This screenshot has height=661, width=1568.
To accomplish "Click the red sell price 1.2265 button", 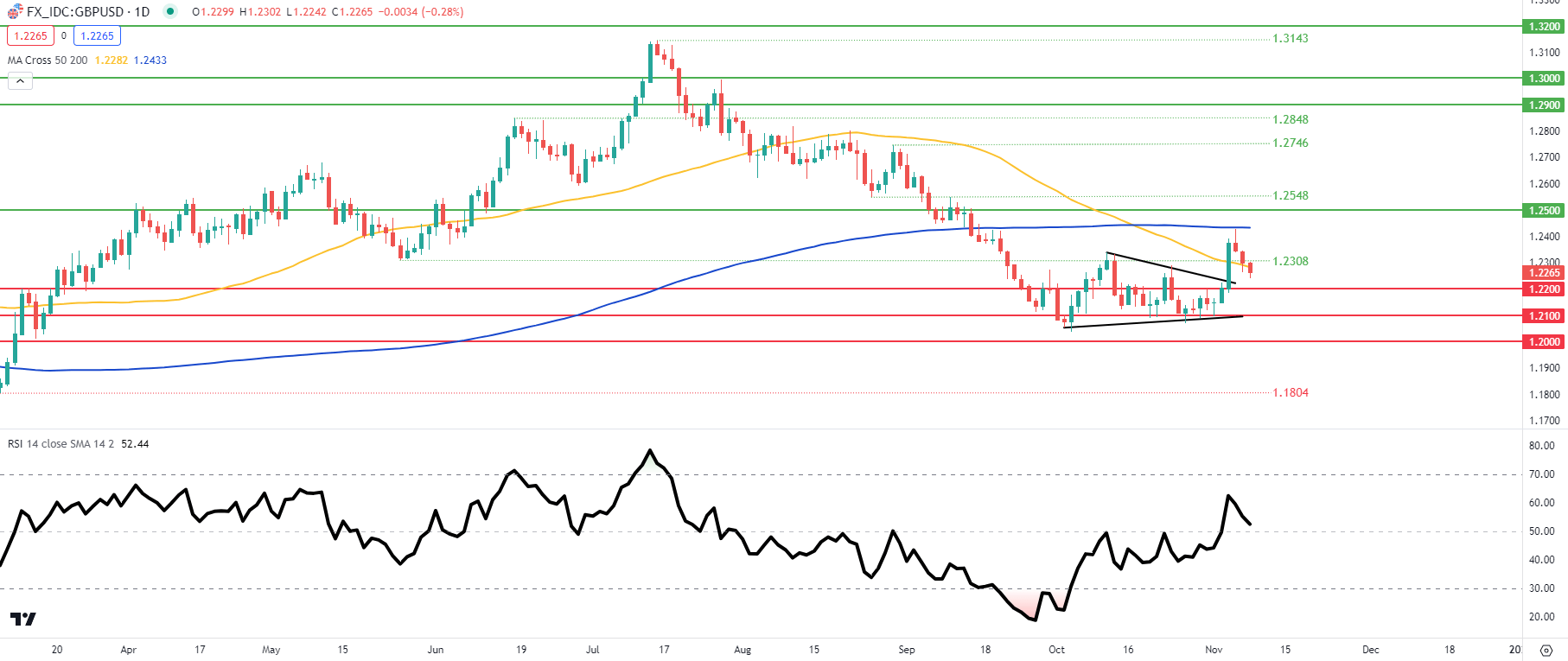I will point(31,35).
